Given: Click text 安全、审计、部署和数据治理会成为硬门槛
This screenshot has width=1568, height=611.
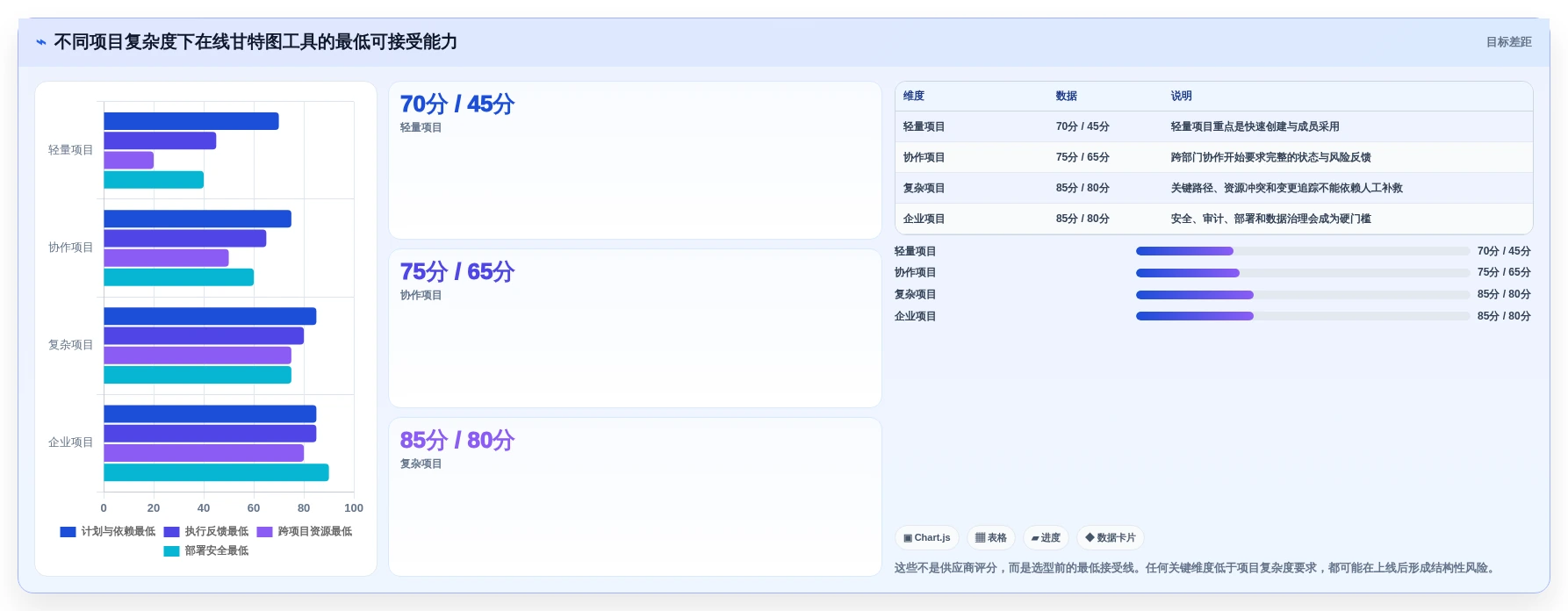Looking at the screenshot, I should pyautogui.click(x=1271, y=219).
